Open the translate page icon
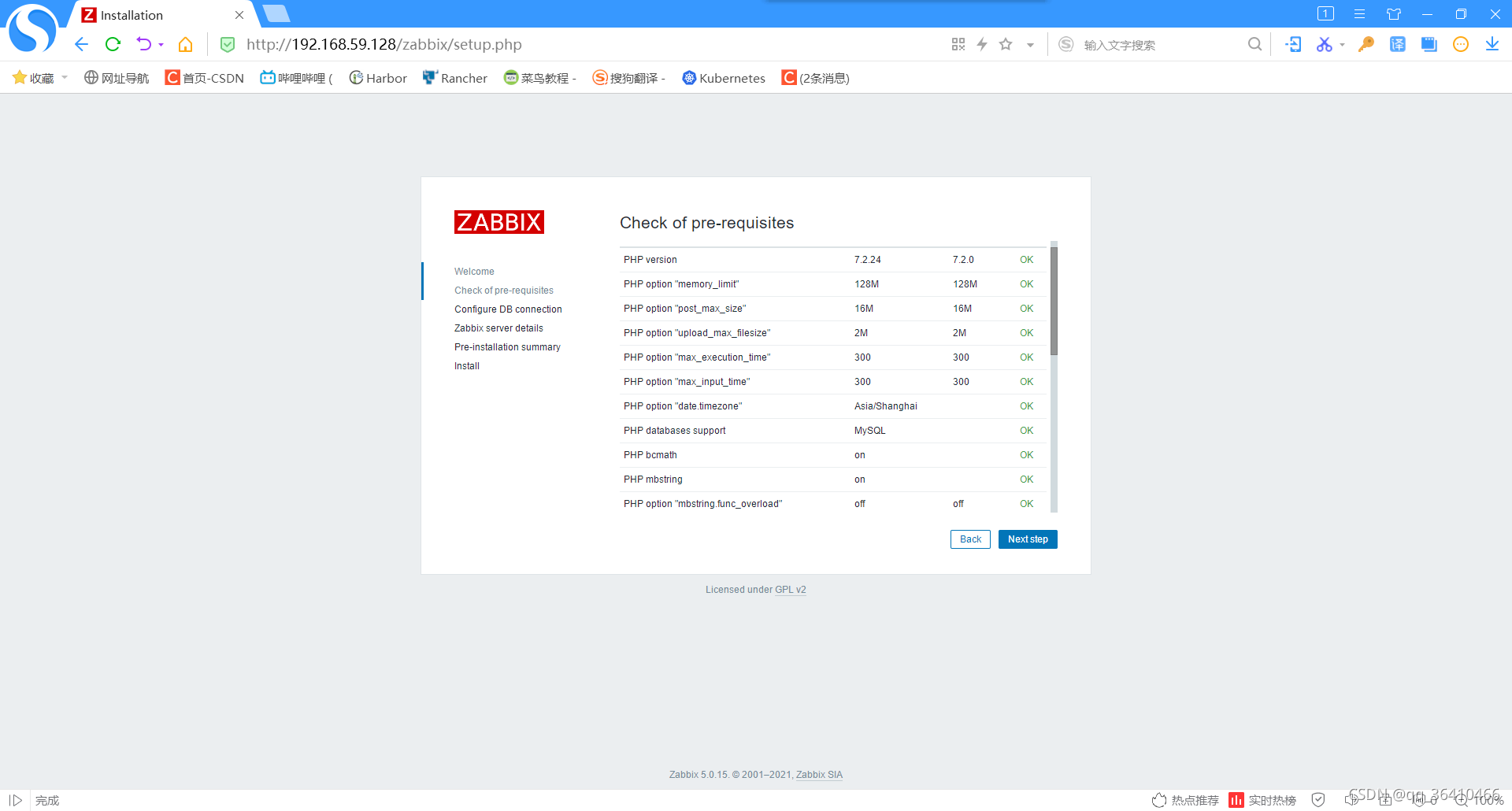The height and width of the screenshot is (811, 1512). 1398,45
